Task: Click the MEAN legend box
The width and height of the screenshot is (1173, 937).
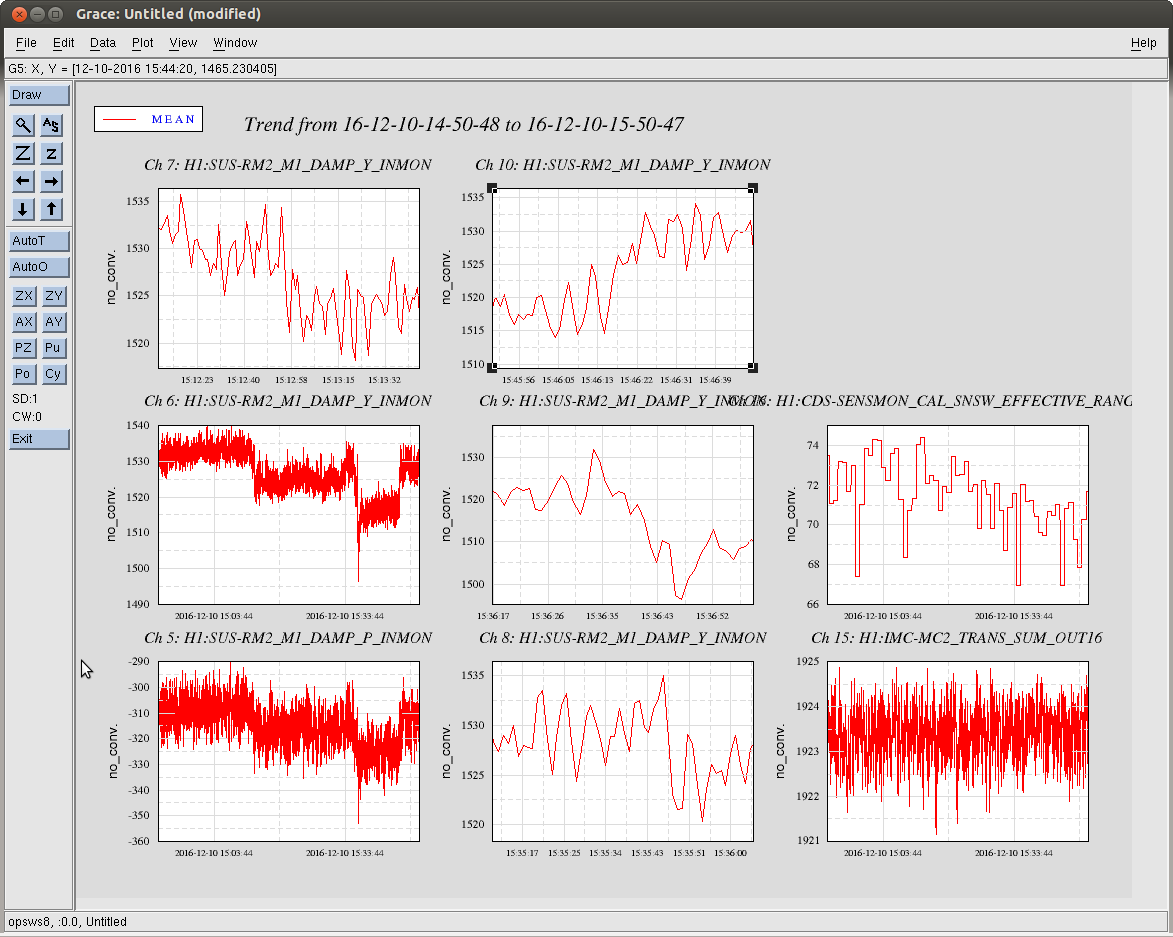Action: 148,119
